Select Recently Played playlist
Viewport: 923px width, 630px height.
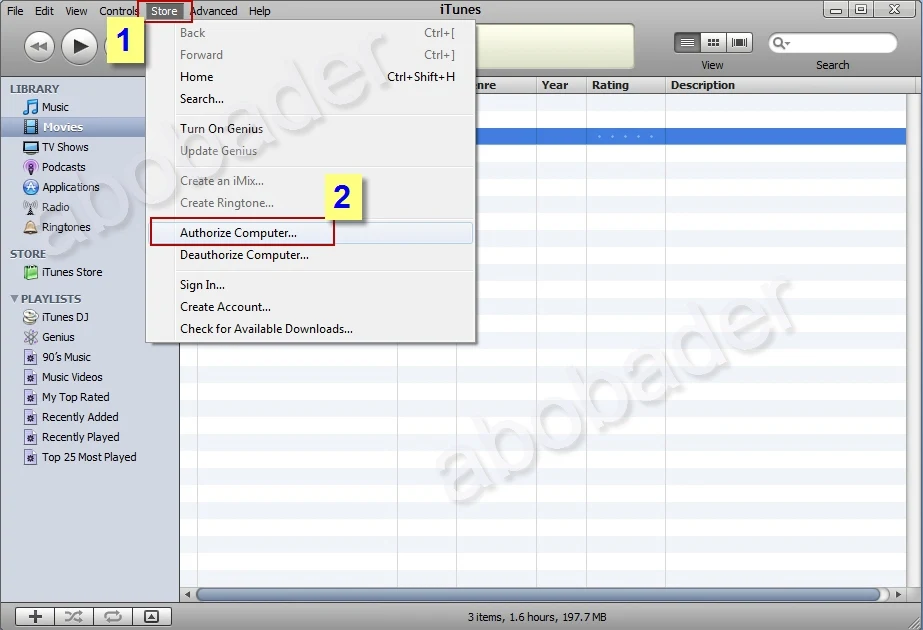click(x=71, y=437)
